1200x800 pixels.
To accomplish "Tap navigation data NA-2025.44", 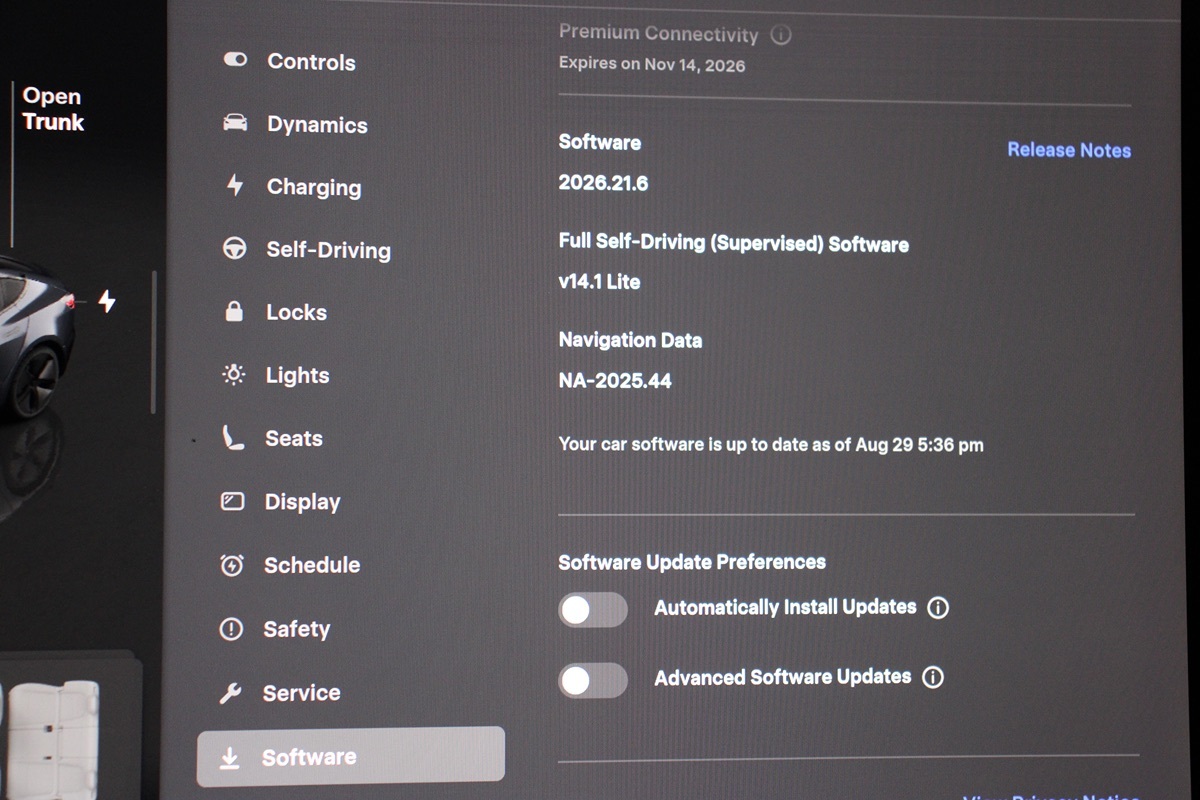I will pos(615,381).
